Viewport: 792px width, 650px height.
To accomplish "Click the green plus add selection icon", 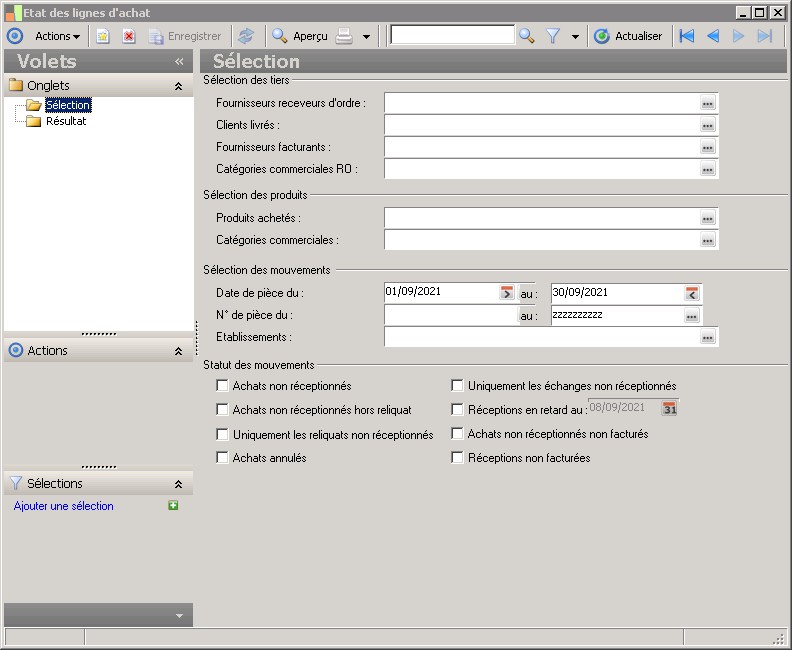I will 173,506.
